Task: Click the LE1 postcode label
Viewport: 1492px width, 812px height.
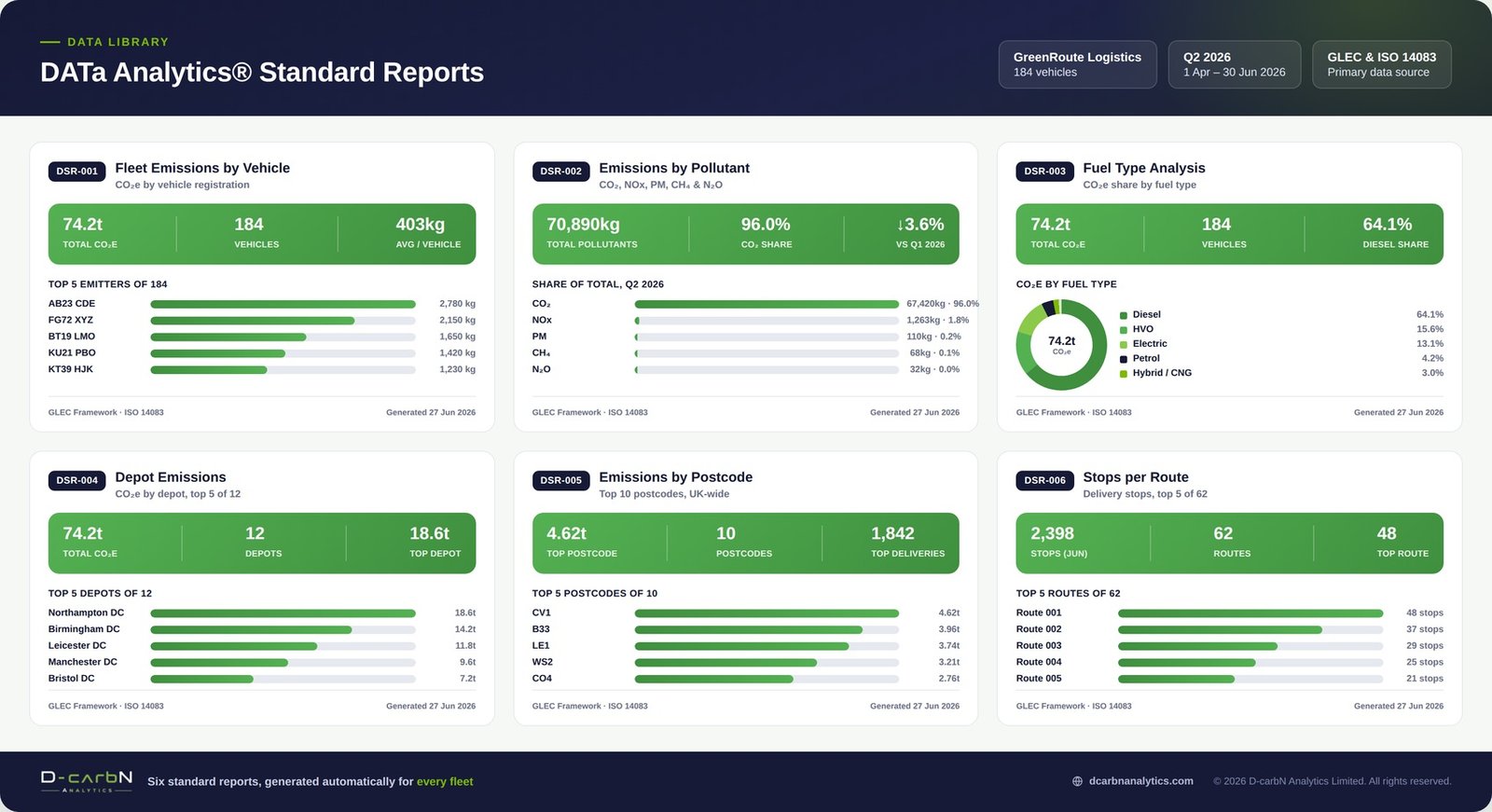Action: pyautogui.click(x=541, y=646)
